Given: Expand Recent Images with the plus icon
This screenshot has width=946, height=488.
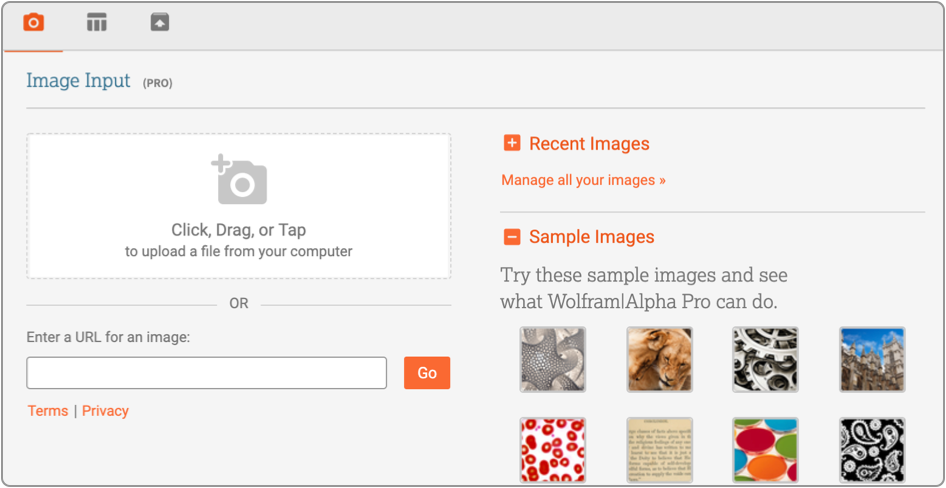Looking at the screenshot, I should tap(512, 144).
